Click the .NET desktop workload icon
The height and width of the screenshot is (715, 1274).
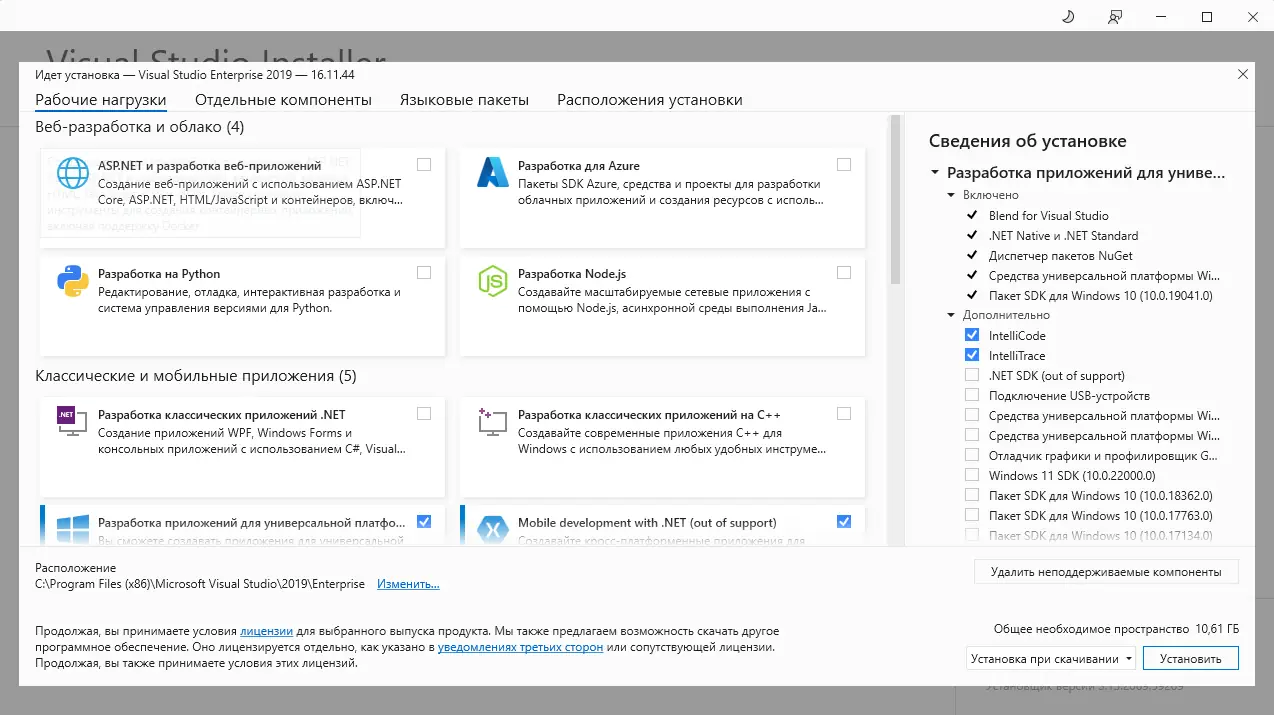[x=69, y=421]
